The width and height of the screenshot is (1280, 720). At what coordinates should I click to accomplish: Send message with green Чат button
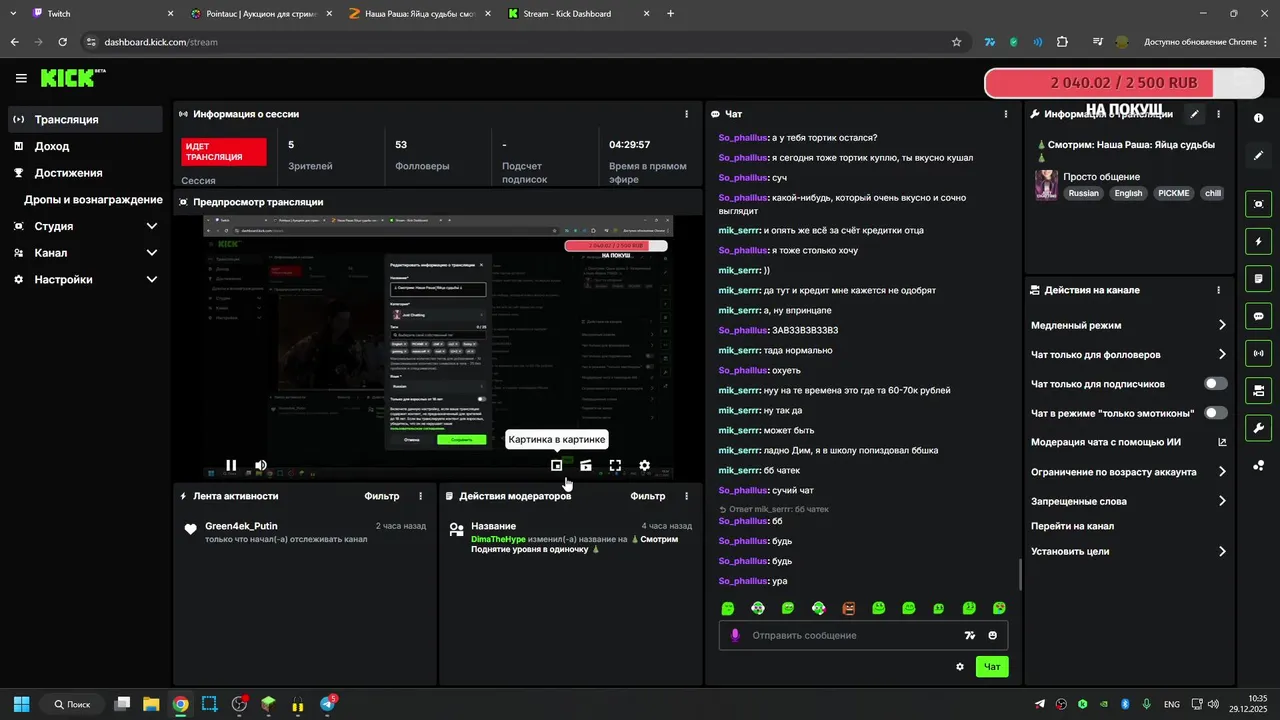[x=992, y=667]
